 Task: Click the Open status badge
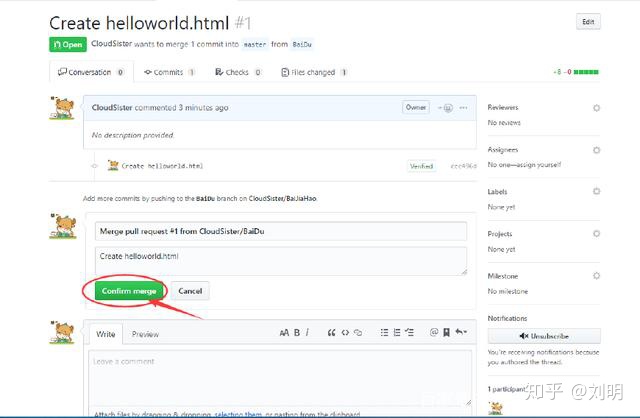(x=68, y=44)
